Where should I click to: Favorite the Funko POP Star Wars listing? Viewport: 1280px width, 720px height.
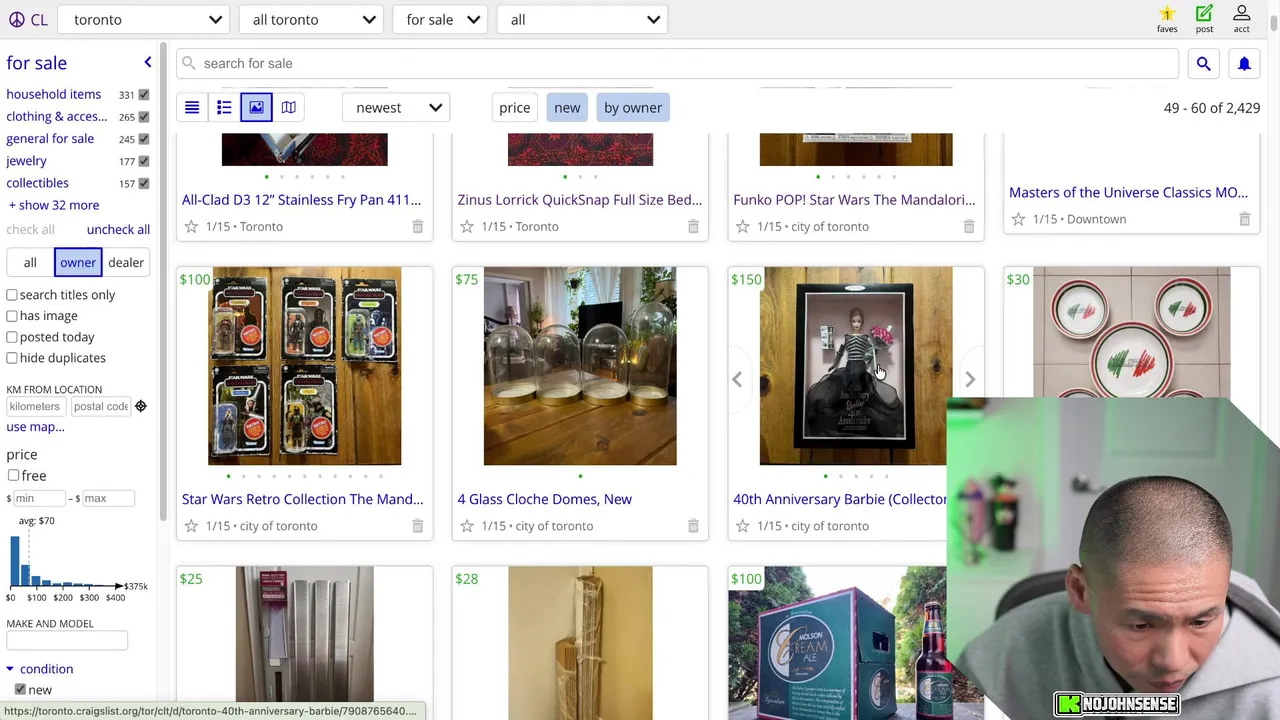(x=742, y=227)
